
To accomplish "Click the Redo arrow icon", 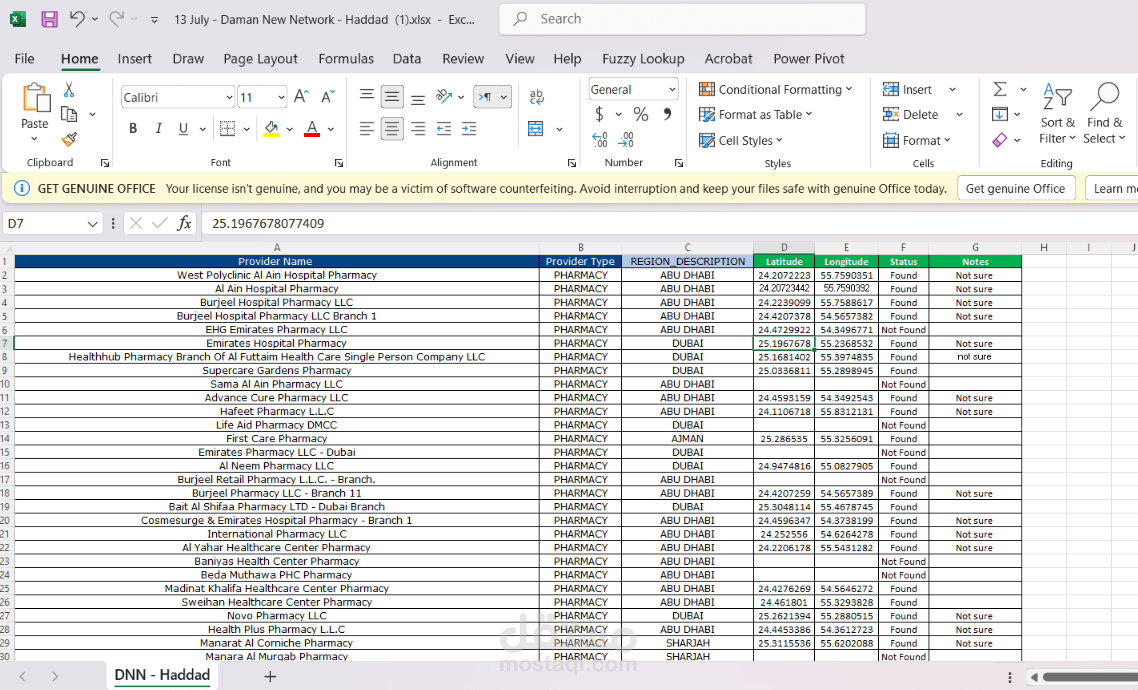I will tap(116, 18).
